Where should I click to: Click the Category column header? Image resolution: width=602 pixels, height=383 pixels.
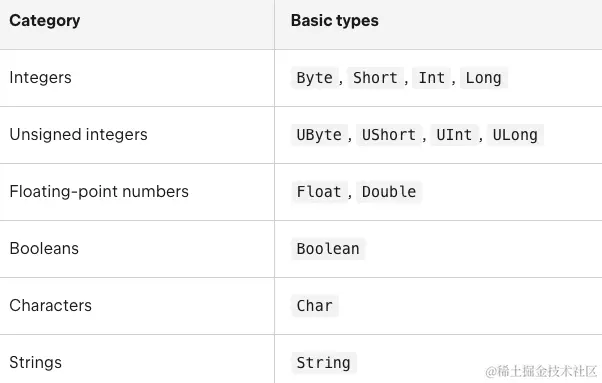pyautogui.click(x=45, y=21)
